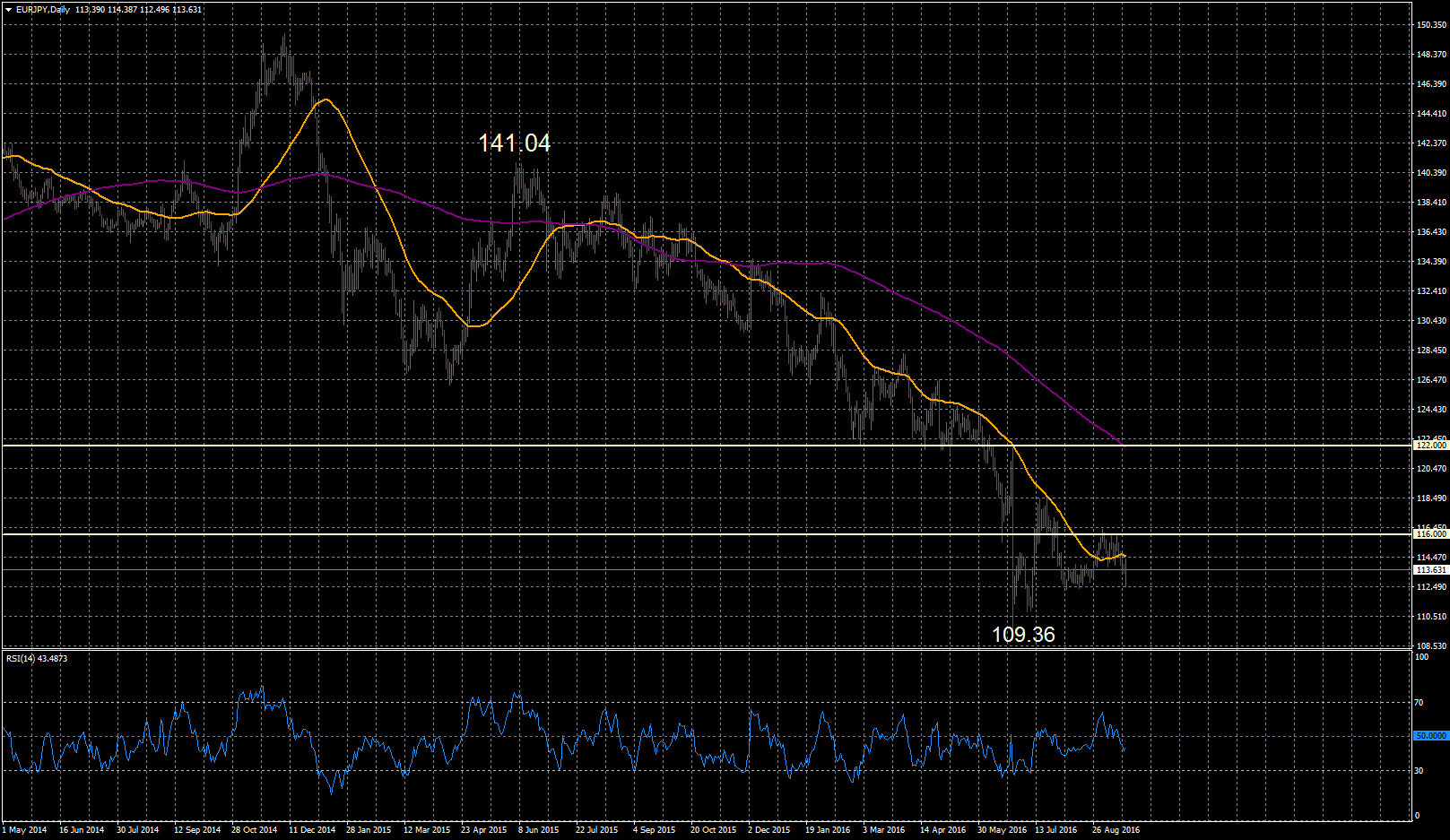Screen dimensions: 1450x840
Task: Click the 118.490 price scale label
Action: pyautogui.click(x=1431, y=498)
